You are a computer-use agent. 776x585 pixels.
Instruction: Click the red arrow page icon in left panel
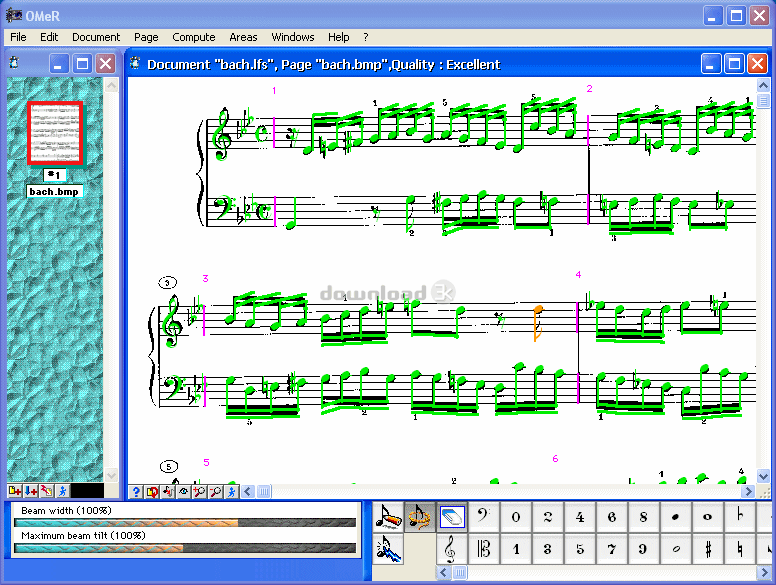[47, 491]
